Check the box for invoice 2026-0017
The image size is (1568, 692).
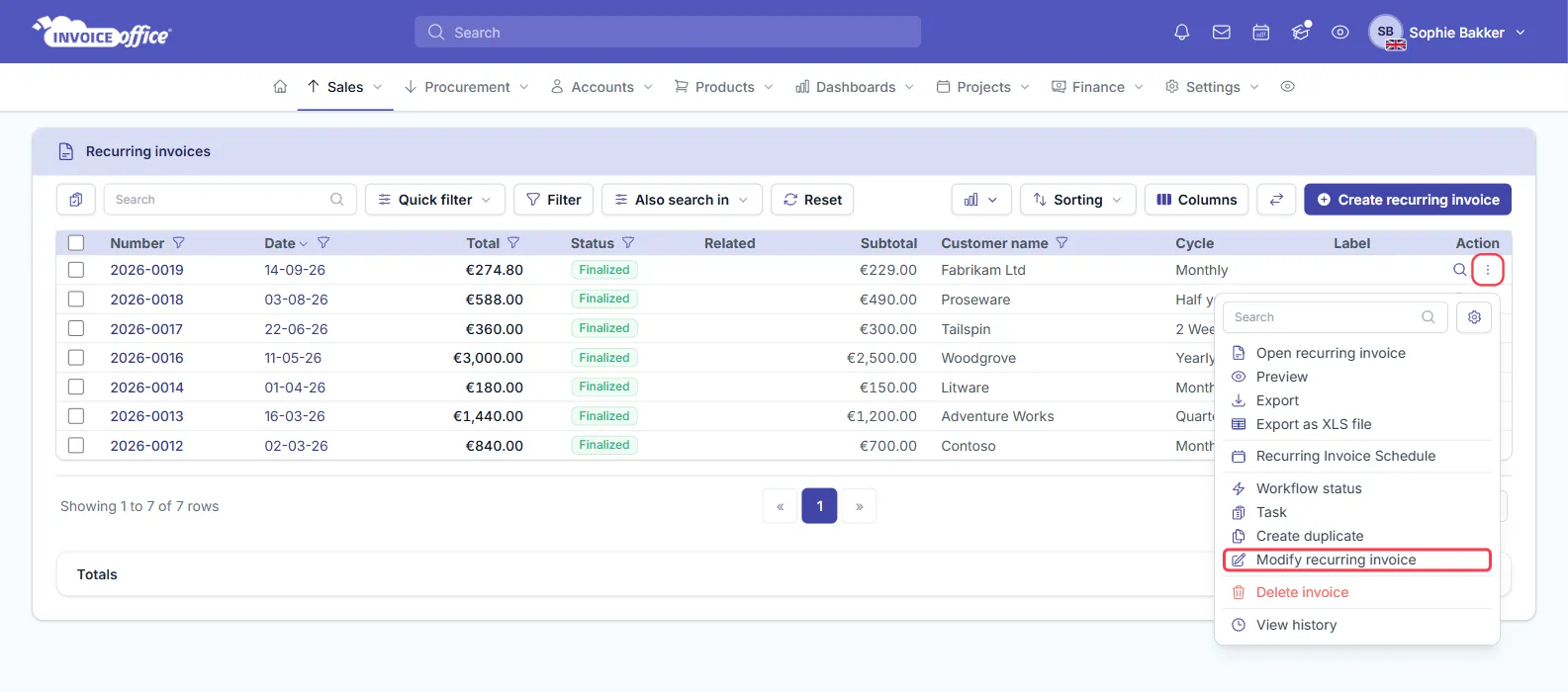(x=76, y=329)
